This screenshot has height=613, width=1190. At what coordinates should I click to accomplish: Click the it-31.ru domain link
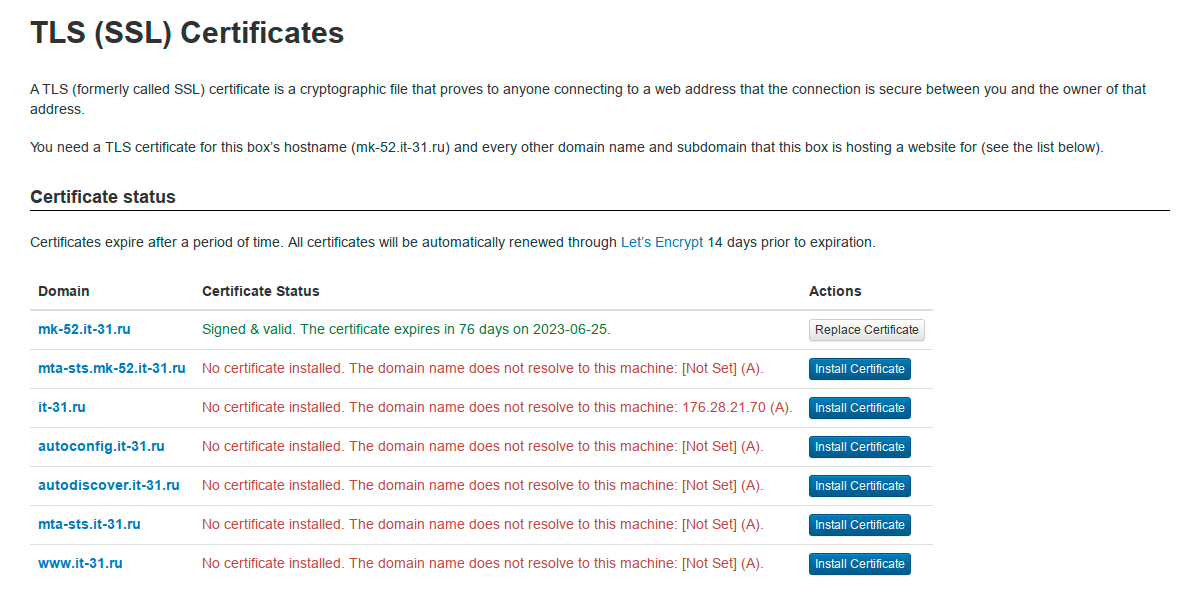(x=62, y=407)
